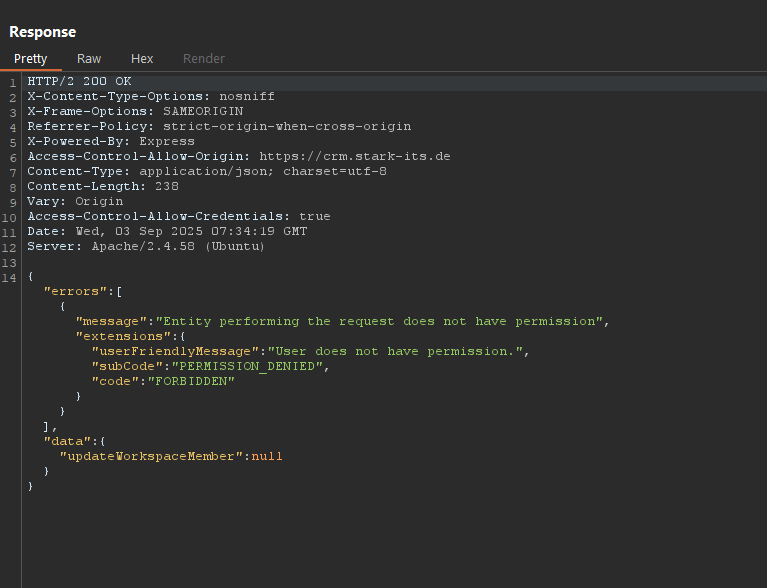This screenshot has height=588, width=767.
Task: Click line number 1 in the gutter
Action: [13, 83]
